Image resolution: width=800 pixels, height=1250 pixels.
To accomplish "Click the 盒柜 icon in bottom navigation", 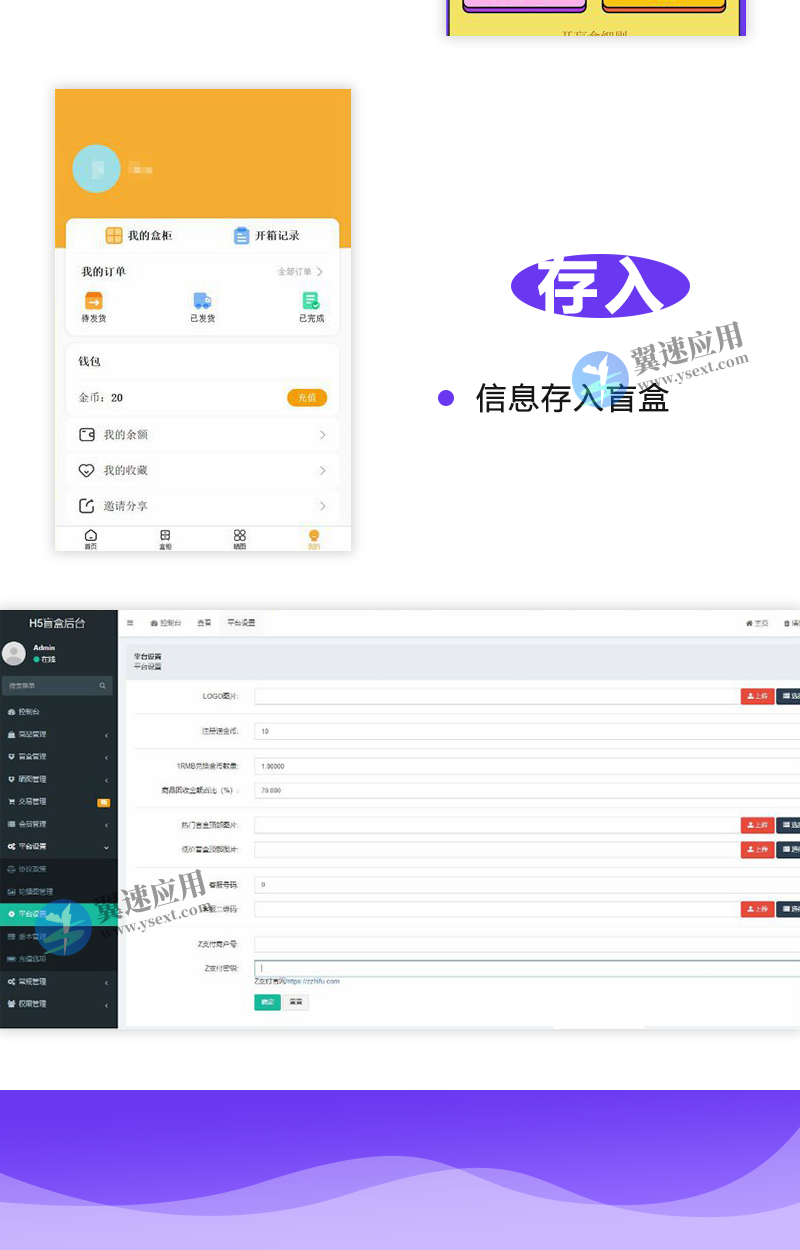I will (x=165, y=536).
